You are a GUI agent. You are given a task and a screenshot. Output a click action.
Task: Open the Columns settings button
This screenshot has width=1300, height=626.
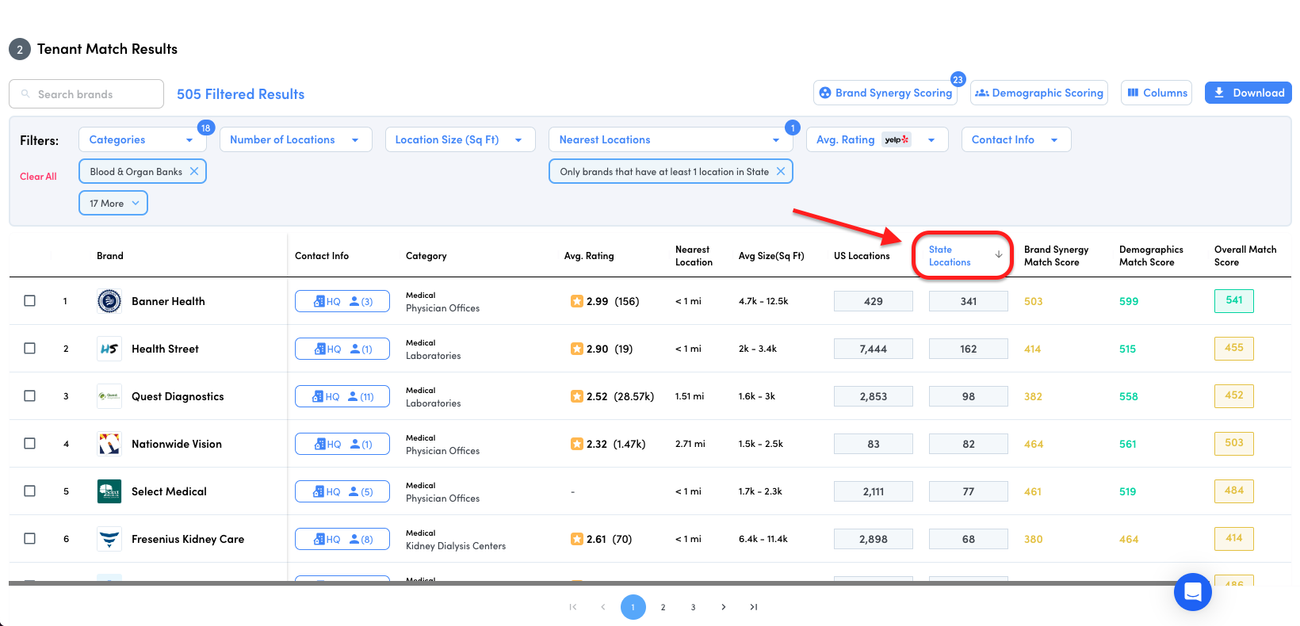click(x=1157, y=93)
